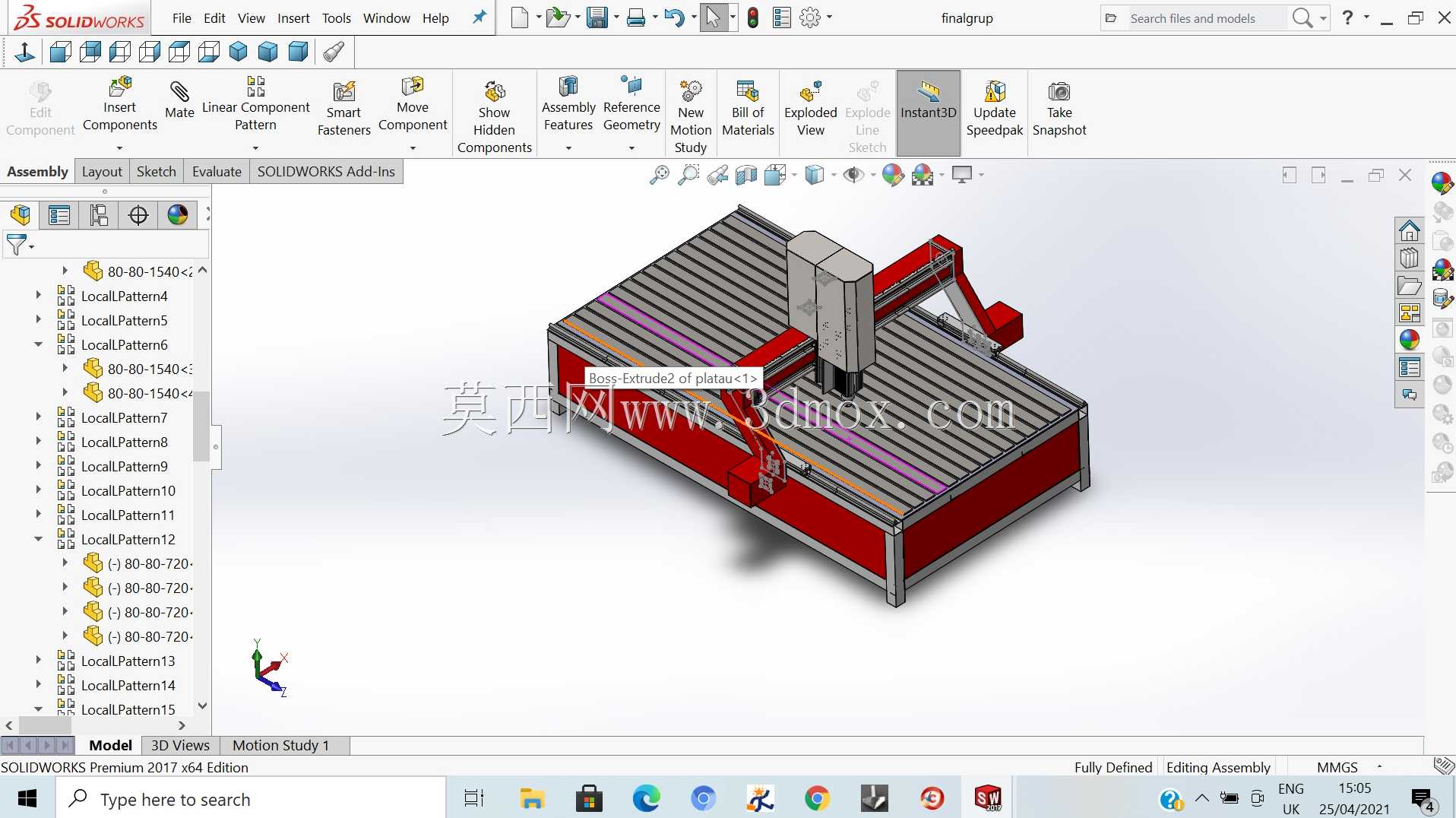Open the Undo dropdown arrow
This screenshot has width=1456, height=818.
click(x=694, y=17)
